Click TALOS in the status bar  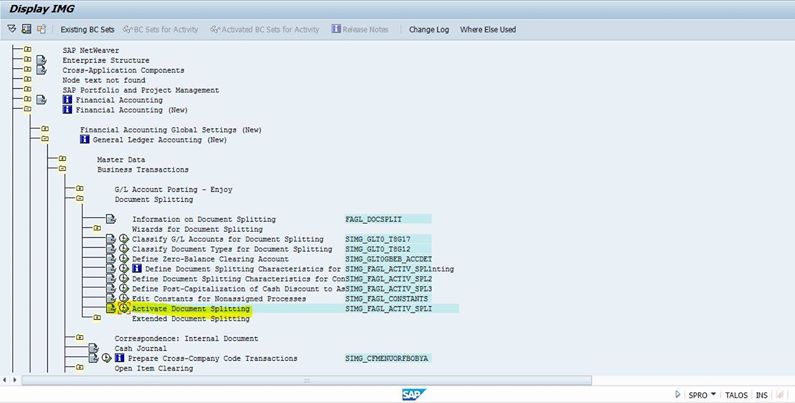736,395
